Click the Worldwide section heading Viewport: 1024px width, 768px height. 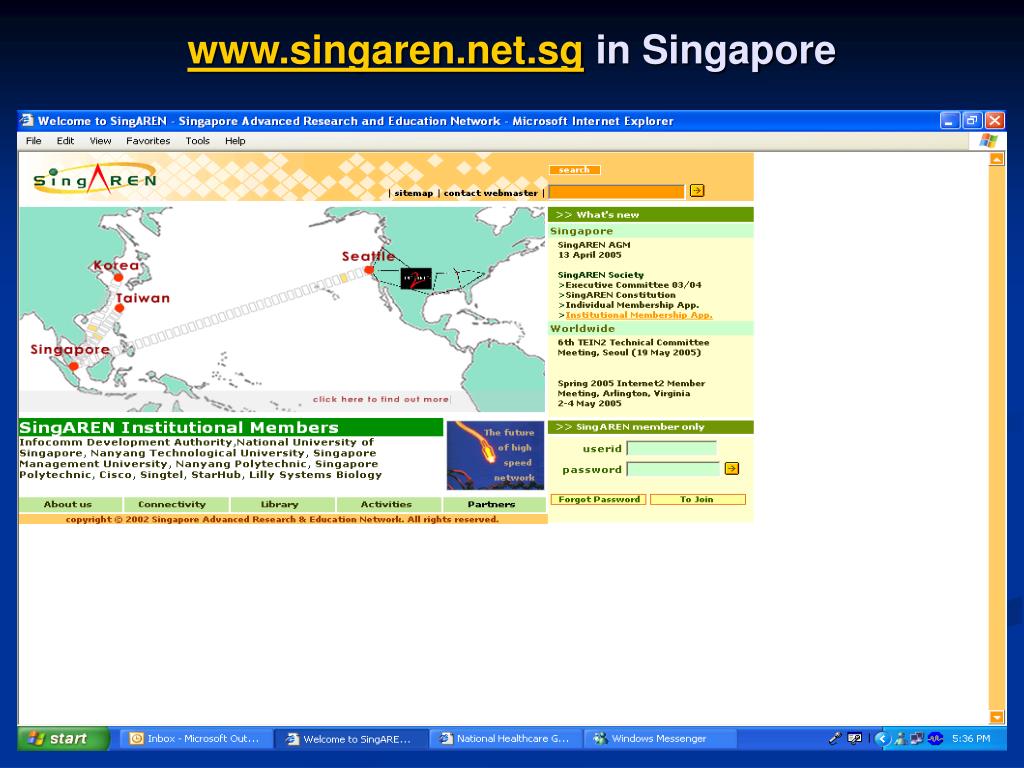[x=583, y=328]
